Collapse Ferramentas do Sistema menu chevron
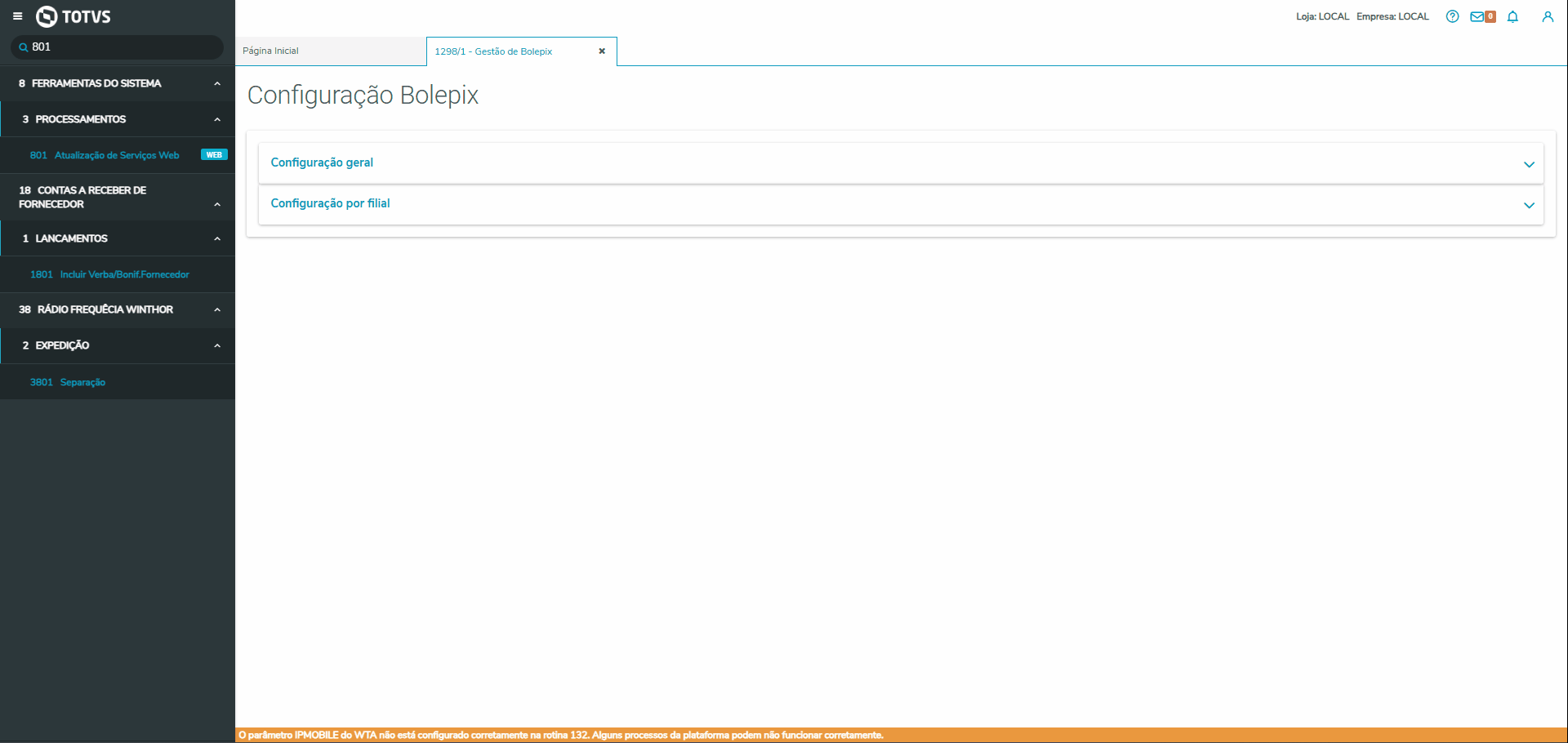Image resolution: width=1568 pixels, height=743 pixels. pyautogui.click(x=217, y=83)
